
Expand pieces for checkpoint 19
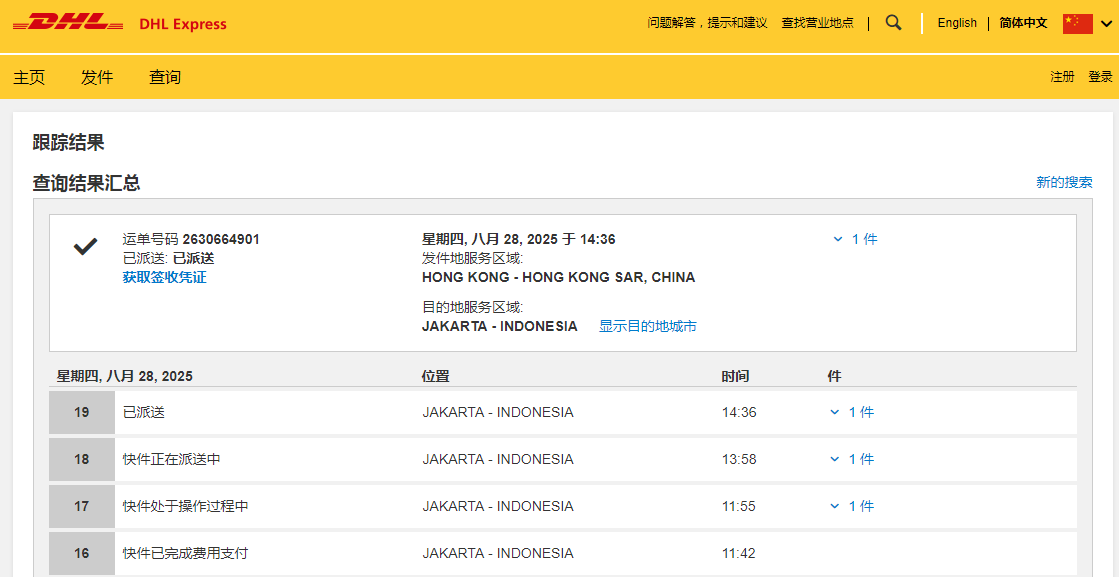click(852, 412)
